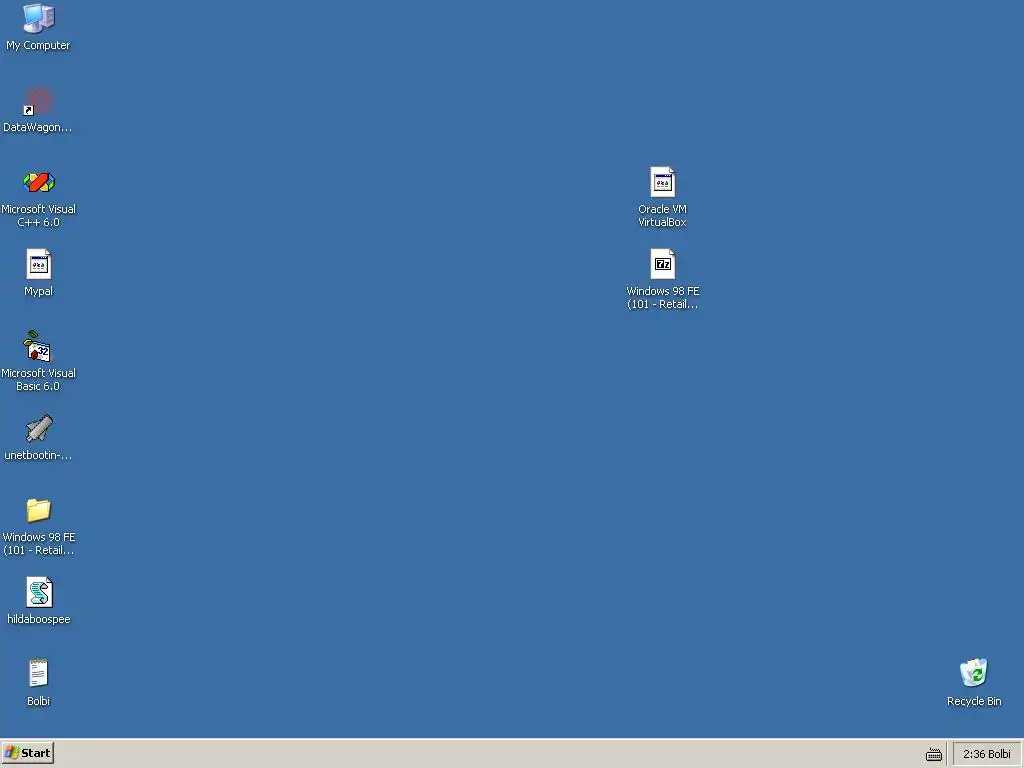Screen dimensions: 1024x768
Task: Open the Start menu
Action: [27, 753]
